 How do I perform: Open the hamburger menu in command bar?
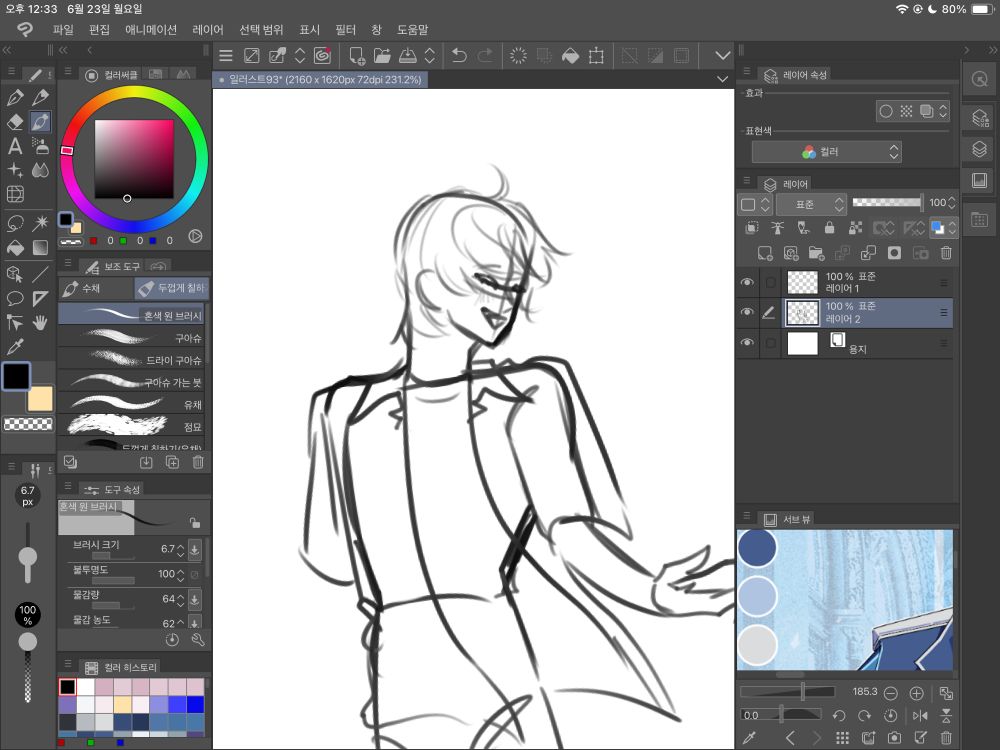[x=226, y=55]
